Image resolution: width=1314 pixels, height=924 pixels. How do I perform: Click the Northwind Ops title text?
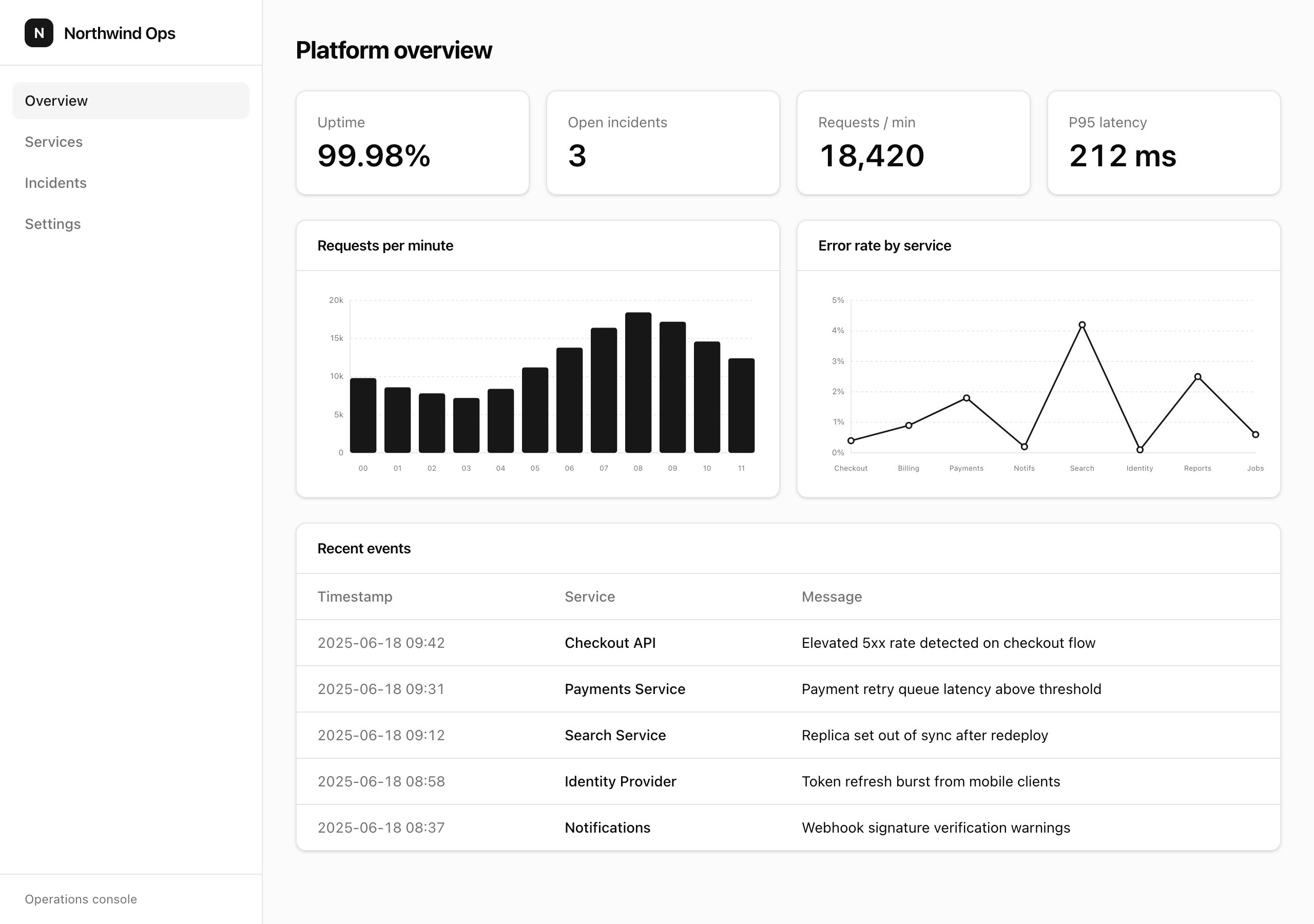tap(120, 33)
